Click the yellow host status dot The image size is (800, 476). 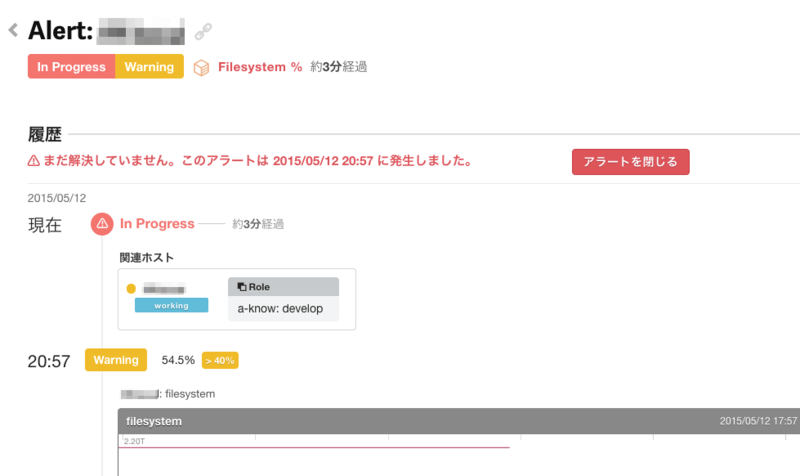click(131, 289)
